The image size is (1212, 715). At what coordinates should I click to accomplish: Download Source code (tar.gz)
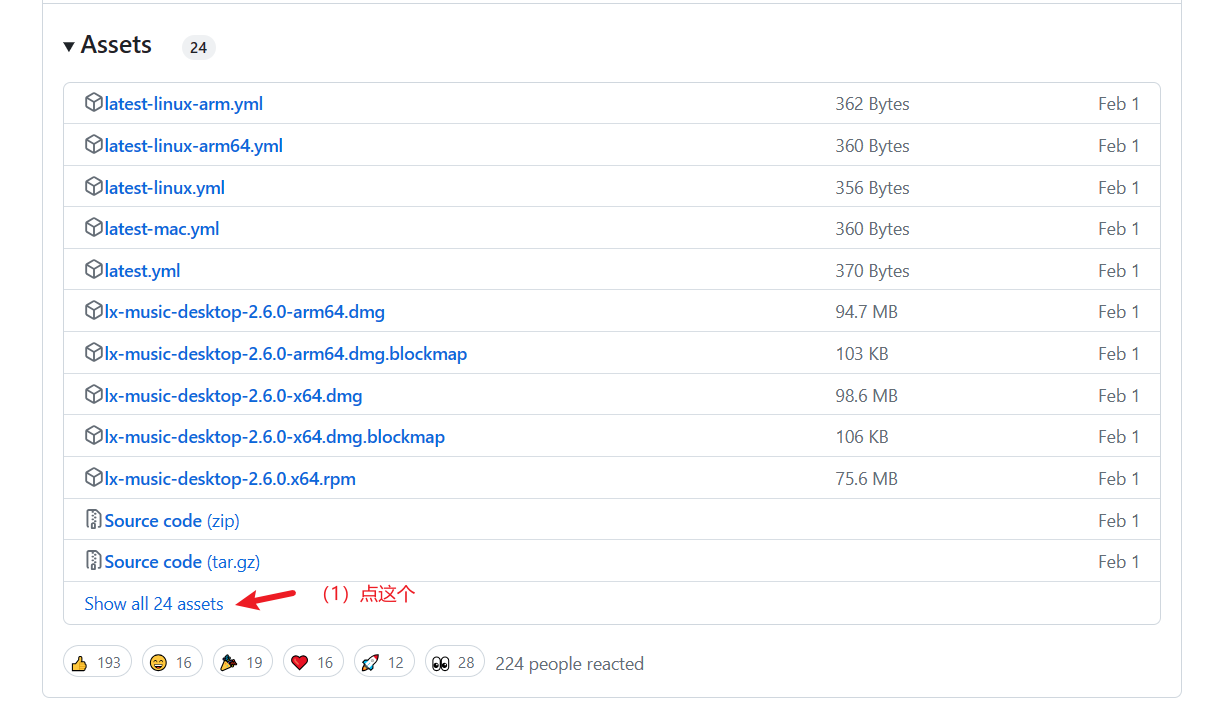coord(183,562)
